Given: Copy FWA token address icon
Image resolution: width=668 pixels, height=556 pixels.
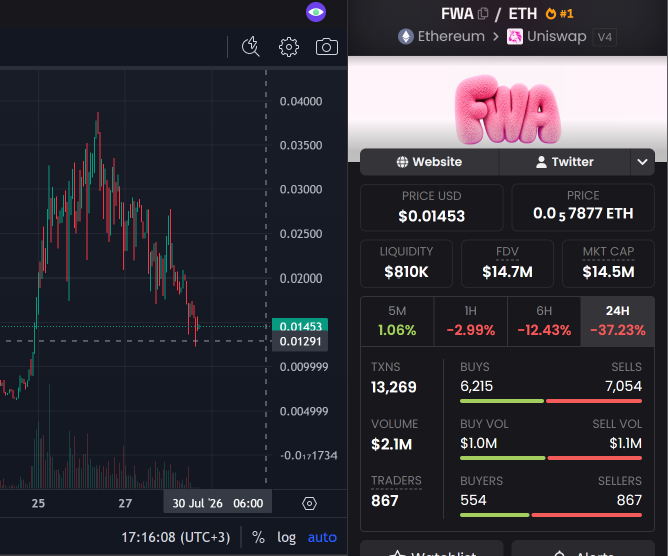Looking at the screenshot, I should click(x=483, y=14).
